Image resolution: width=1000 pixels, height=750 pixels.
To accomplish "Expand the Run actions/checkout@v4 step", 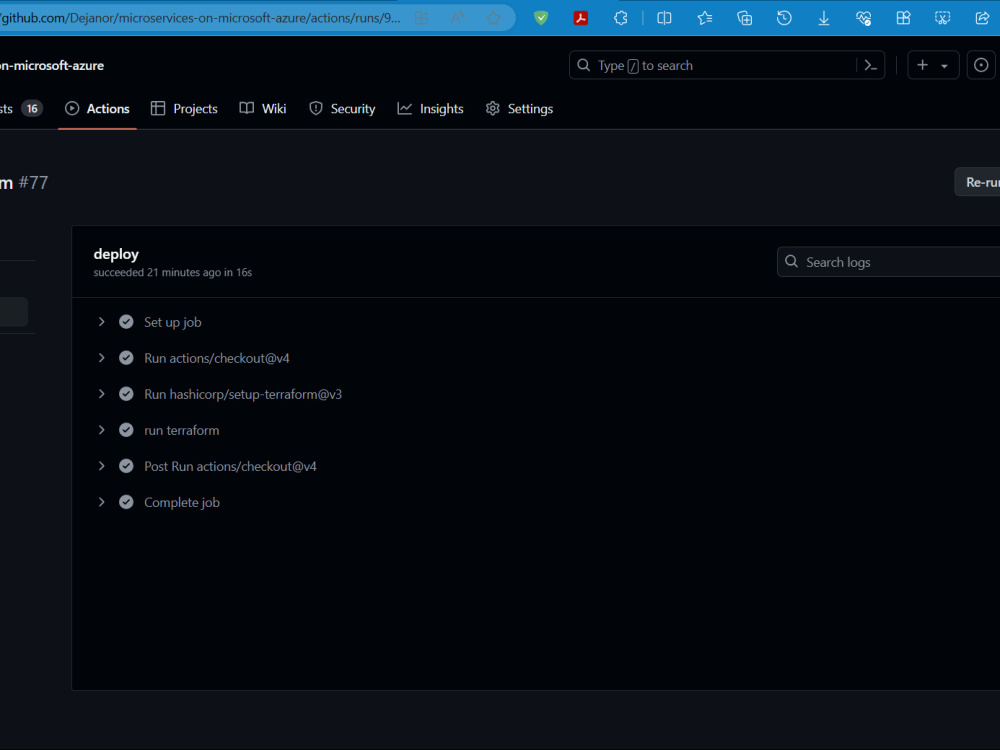I will (x=101, y=358).
